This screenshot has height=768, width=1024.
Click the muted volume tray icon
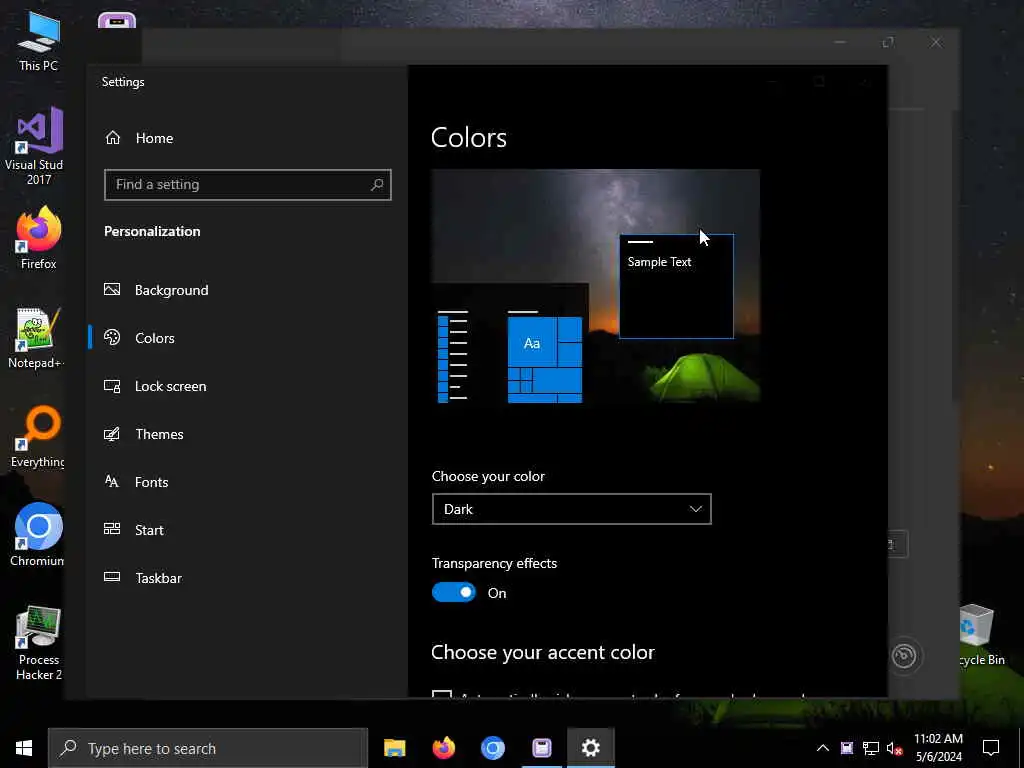pos(895,748)
